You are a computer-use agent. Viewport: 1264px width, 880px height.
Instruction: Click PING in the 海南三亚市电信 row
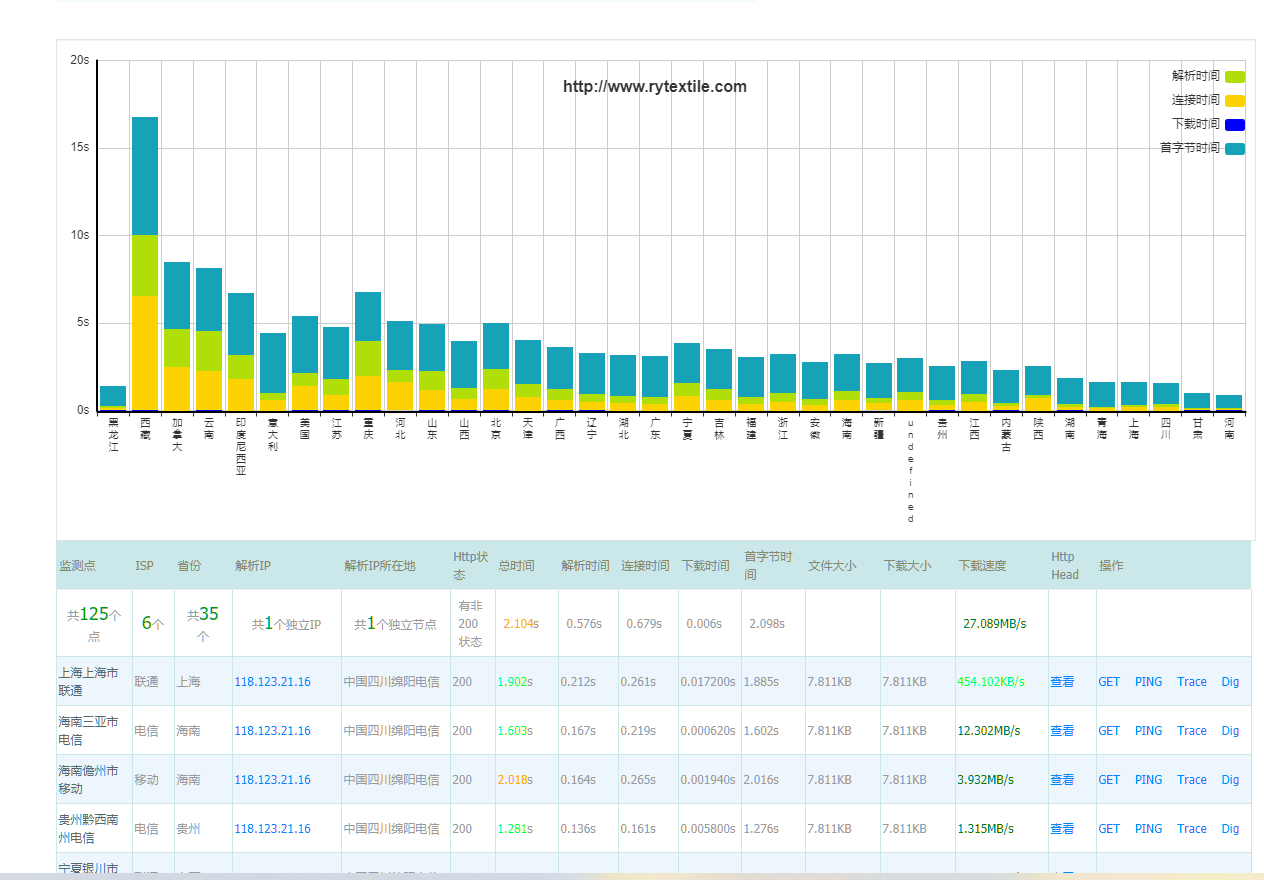coord(1148,731)
